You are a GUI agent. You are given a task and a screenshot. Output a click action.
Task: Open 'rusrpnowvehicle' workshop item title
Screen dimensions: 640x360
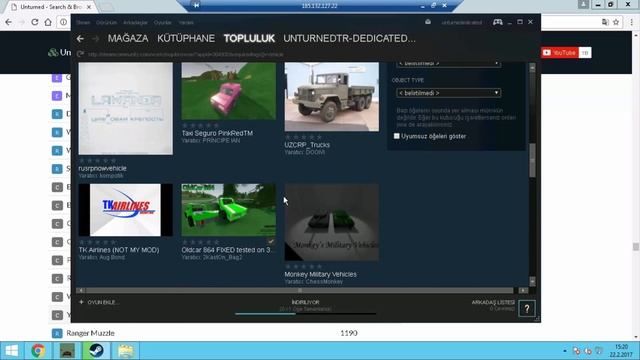tap(102, 168)
